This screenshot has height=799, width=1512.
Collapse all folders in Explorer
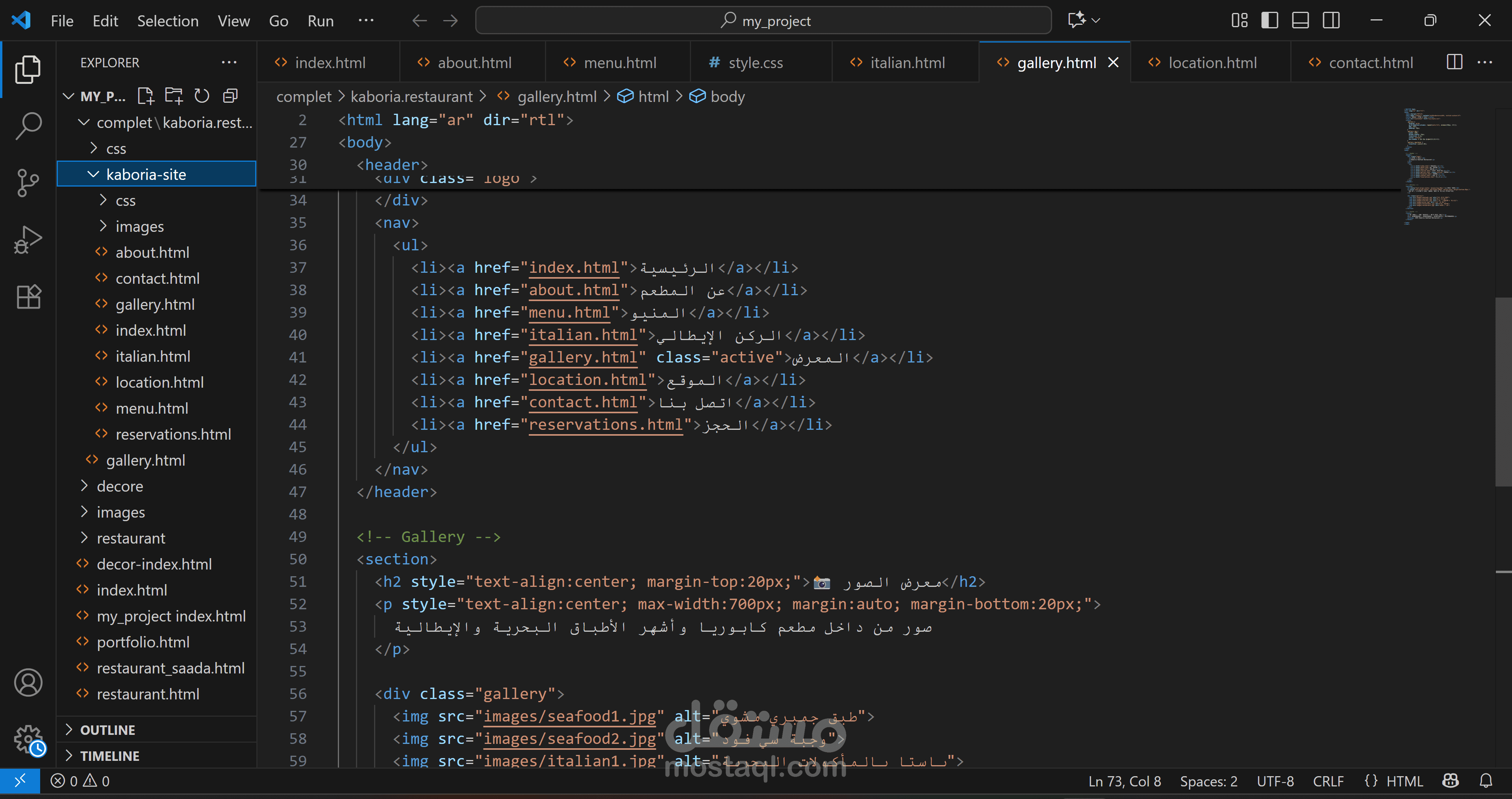[230, 96]
